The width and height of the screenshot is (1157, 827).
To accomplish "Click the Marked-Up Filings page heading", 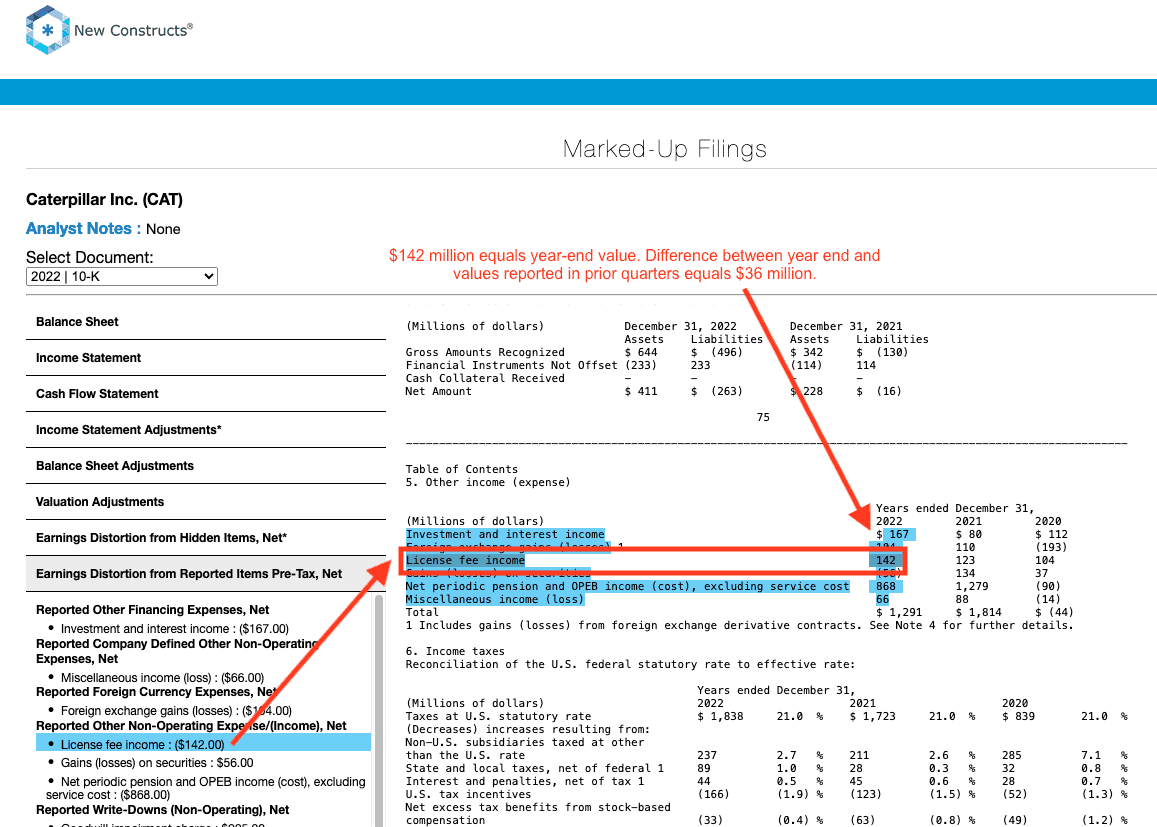I will tap(664, 149).
